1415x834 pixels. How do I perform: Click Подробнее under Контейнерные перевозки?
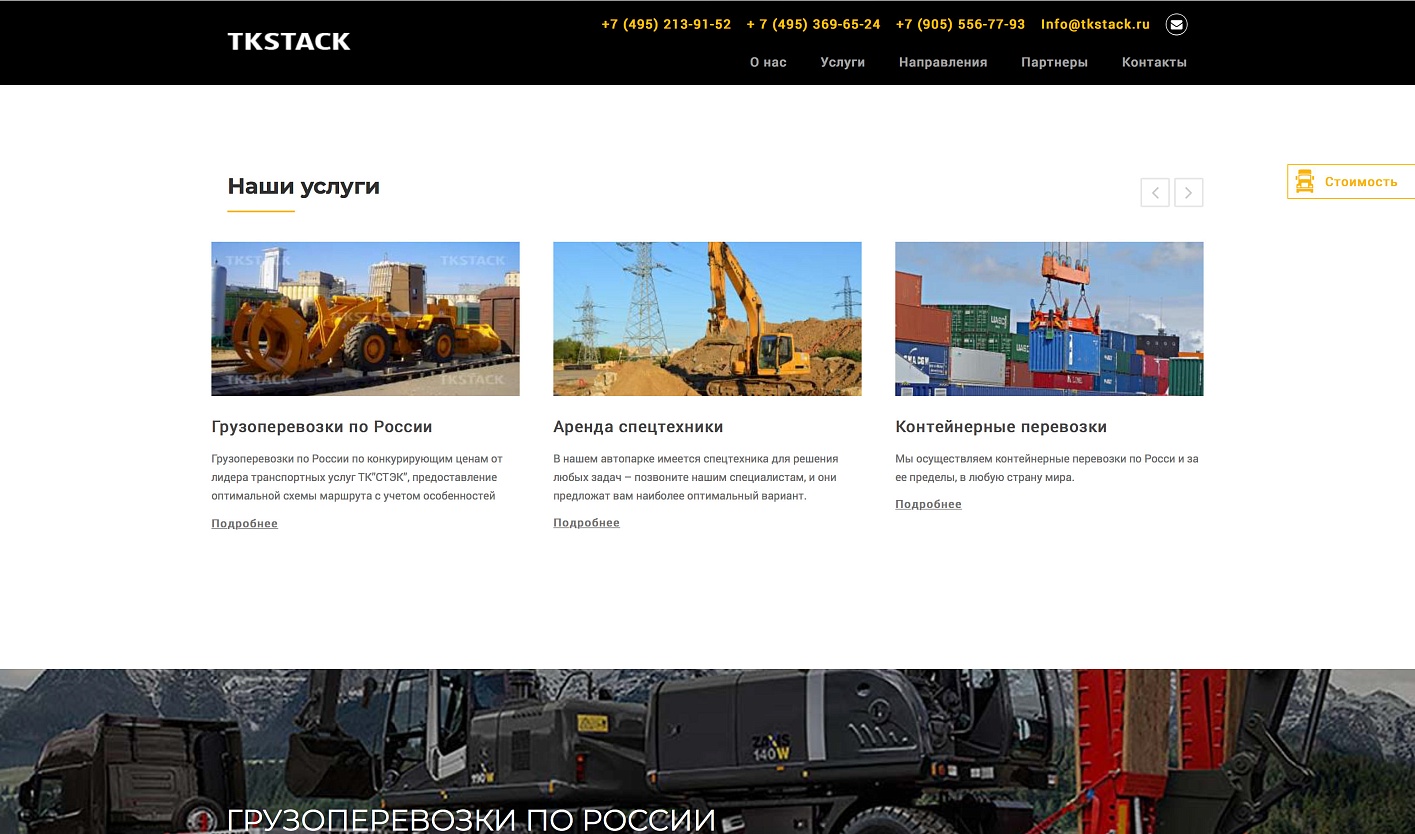[x=928, y=503]
